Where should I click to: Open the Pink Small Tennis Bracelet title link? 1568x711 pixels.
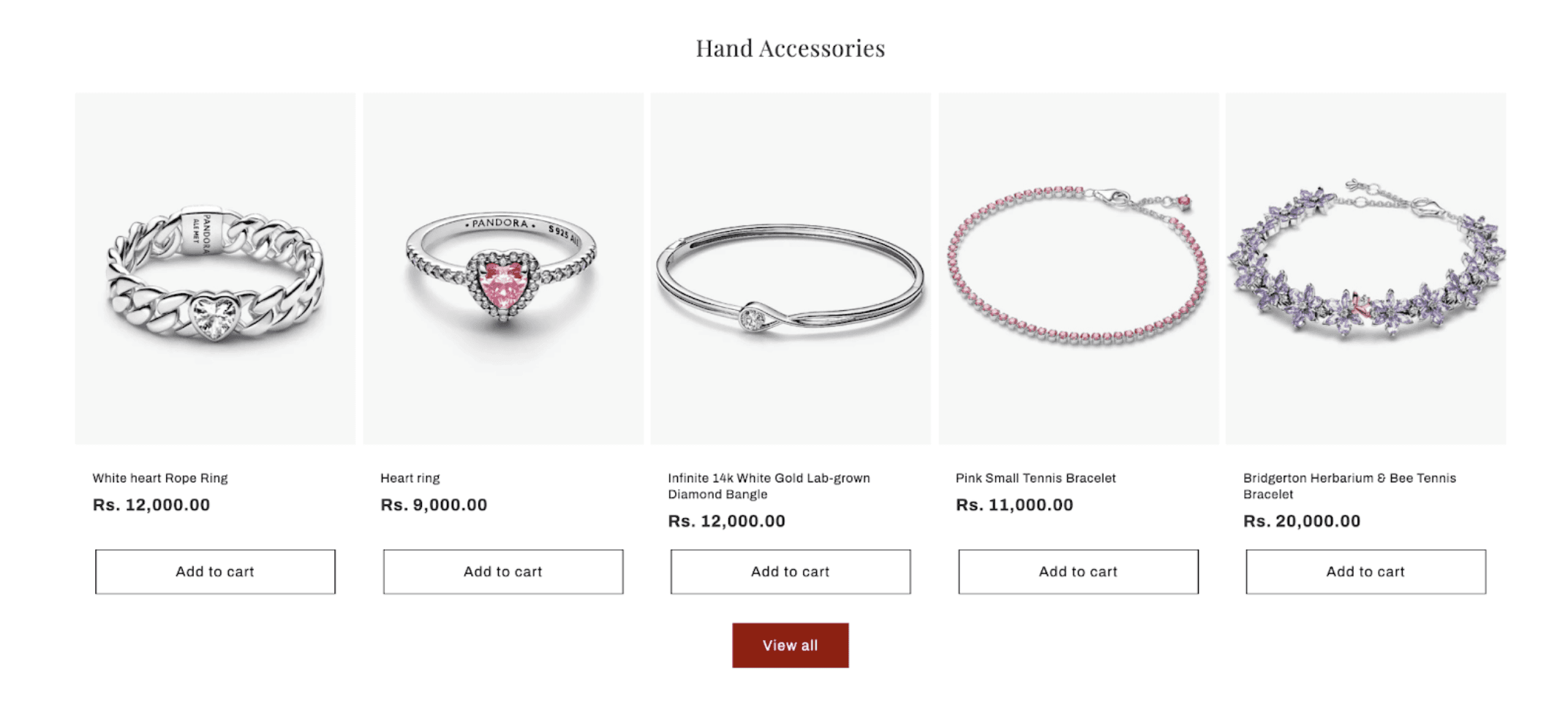click(x=1036, y=478)
